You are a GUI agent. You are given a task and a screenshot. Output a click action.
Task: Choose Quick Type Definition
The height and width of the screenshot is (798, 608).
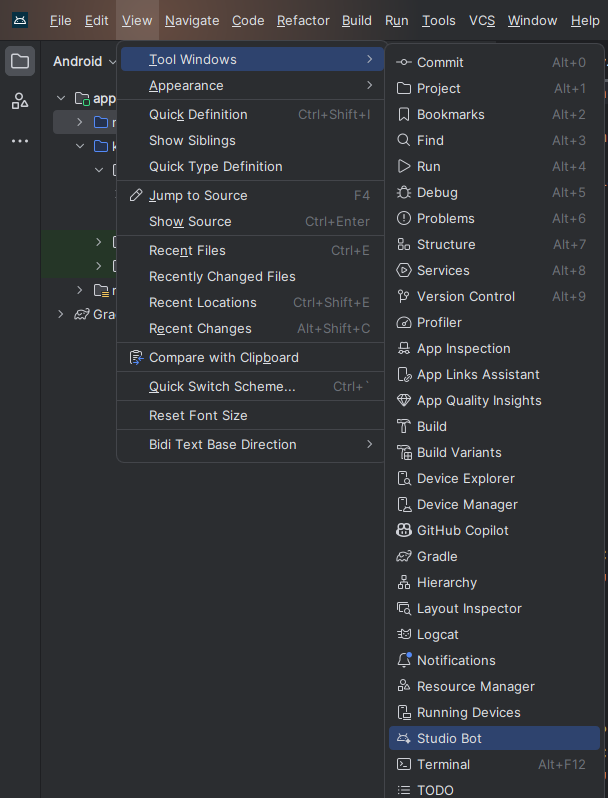pyautogui.click(x=252, y=166)
